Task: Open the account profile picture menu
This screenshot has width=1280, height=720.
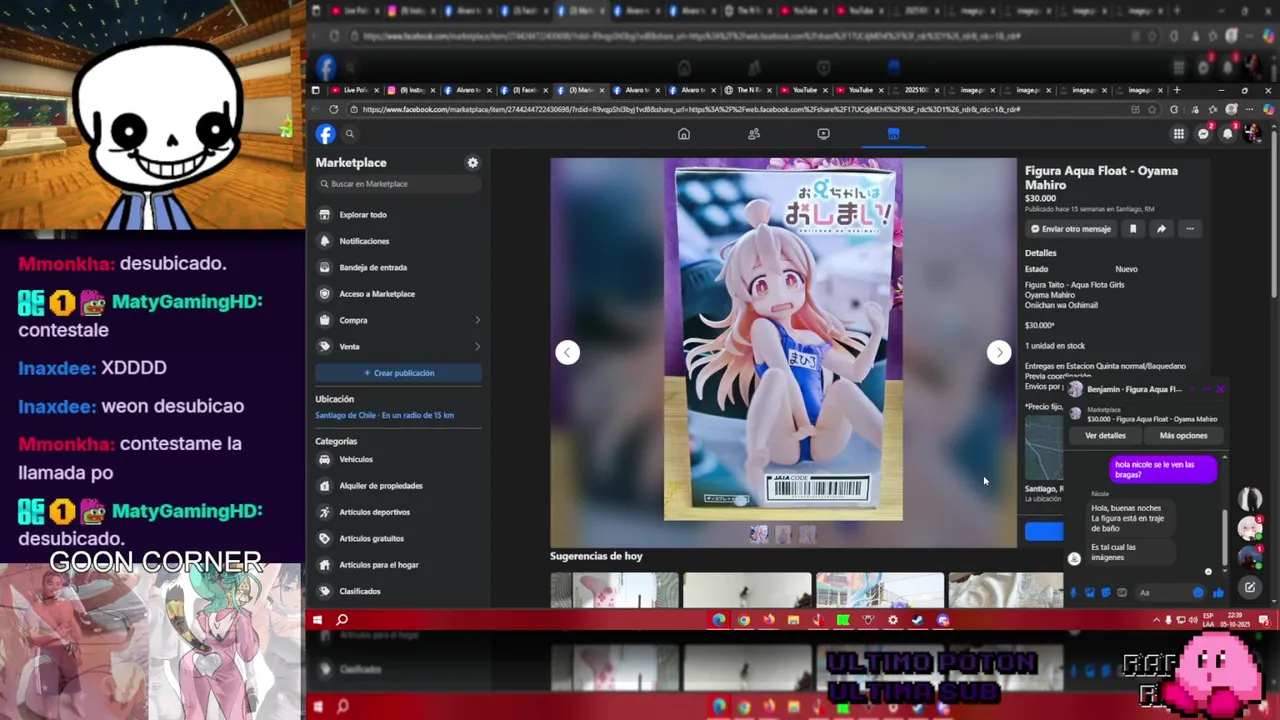Action: [x=1252, y=134]
